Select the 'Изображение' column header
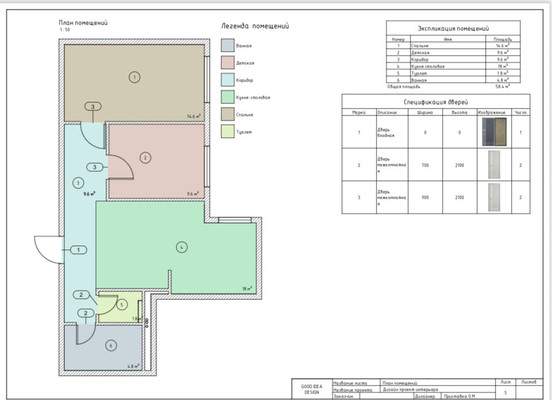The image size is (552, 400). 494,112
